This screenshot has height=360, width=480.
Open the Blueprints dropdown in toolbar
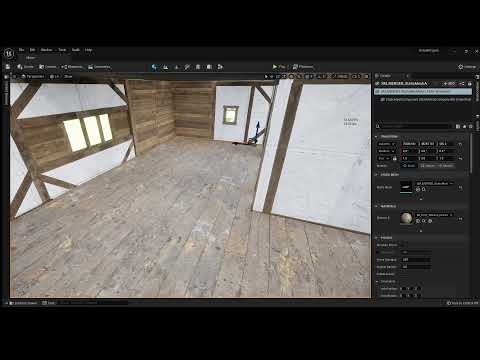[x=72, y=67]
